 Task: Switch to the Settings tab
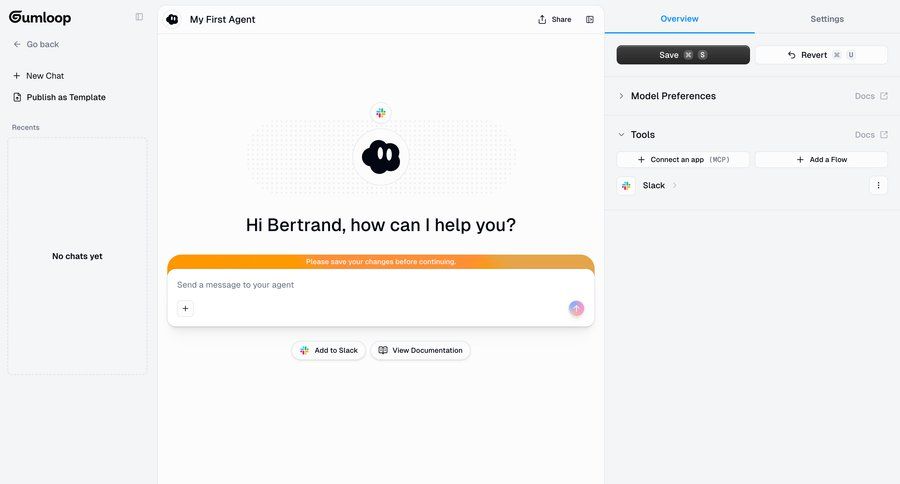coord(827,19)
